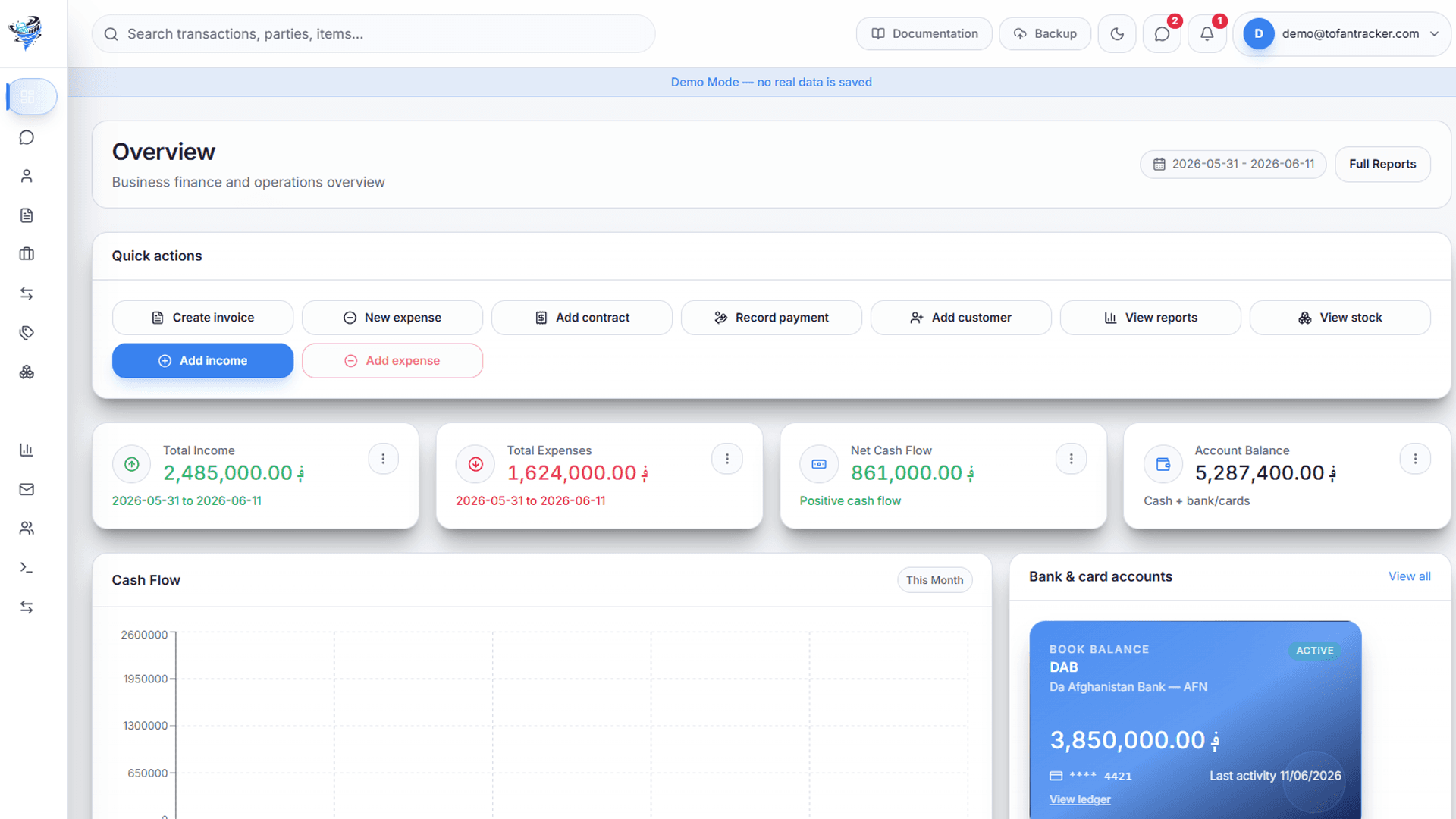Open the mail envelope icon in sidebar

pos(27,489)
